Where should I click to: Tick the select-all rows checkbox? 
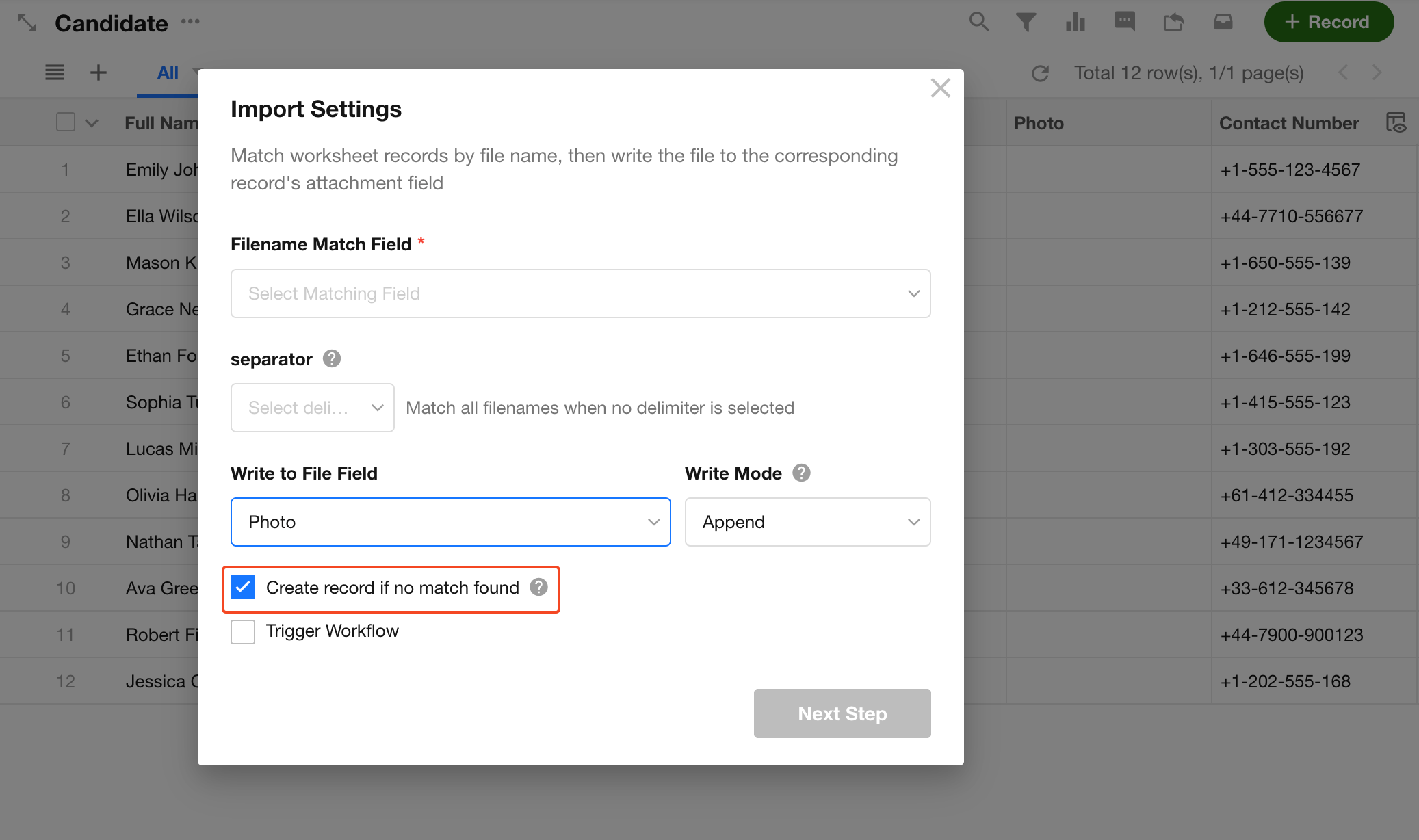[66, 122]
